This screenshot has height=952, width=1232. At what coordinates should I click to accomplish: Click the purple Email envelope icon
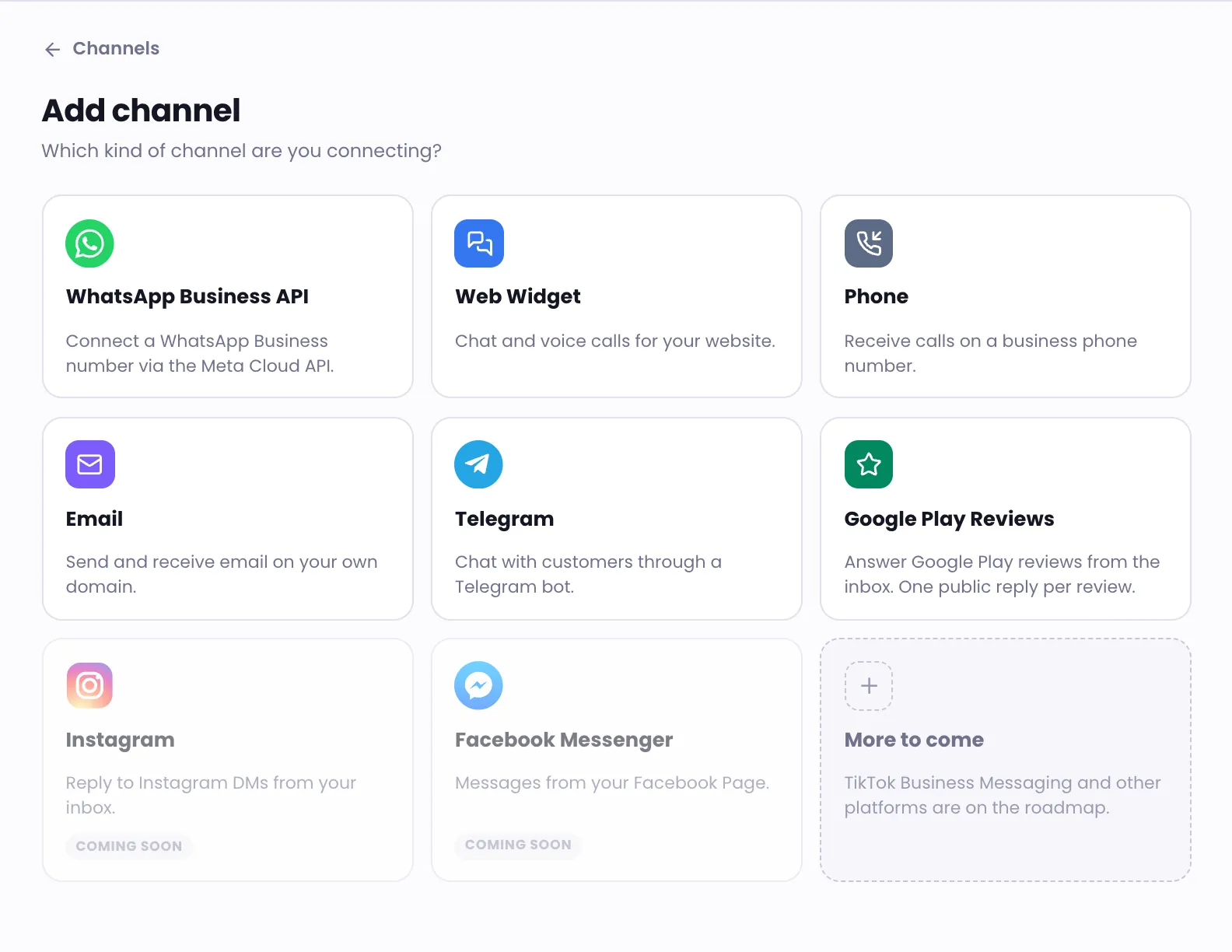pyautogui.click(x=90, y=464)
